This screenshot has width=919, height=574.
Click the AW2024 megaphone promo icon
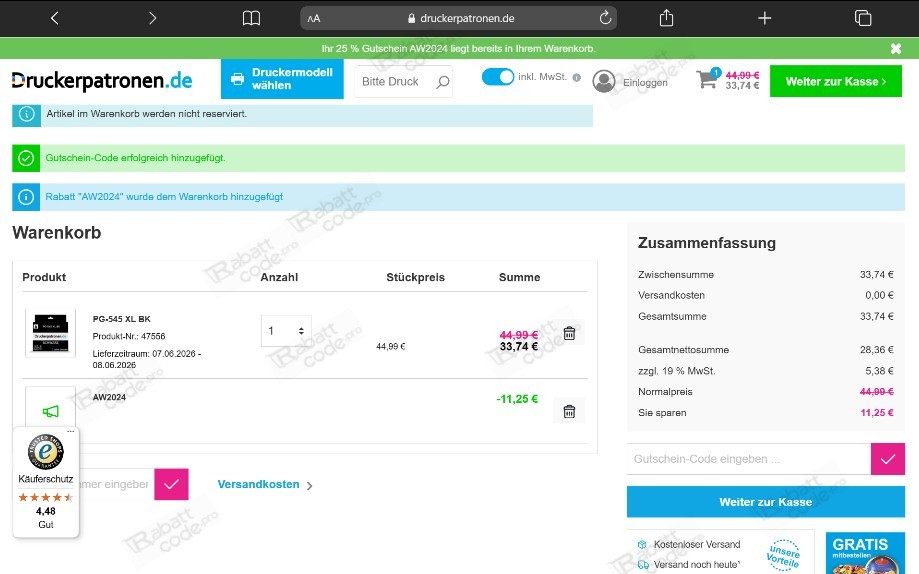[50, 411]
